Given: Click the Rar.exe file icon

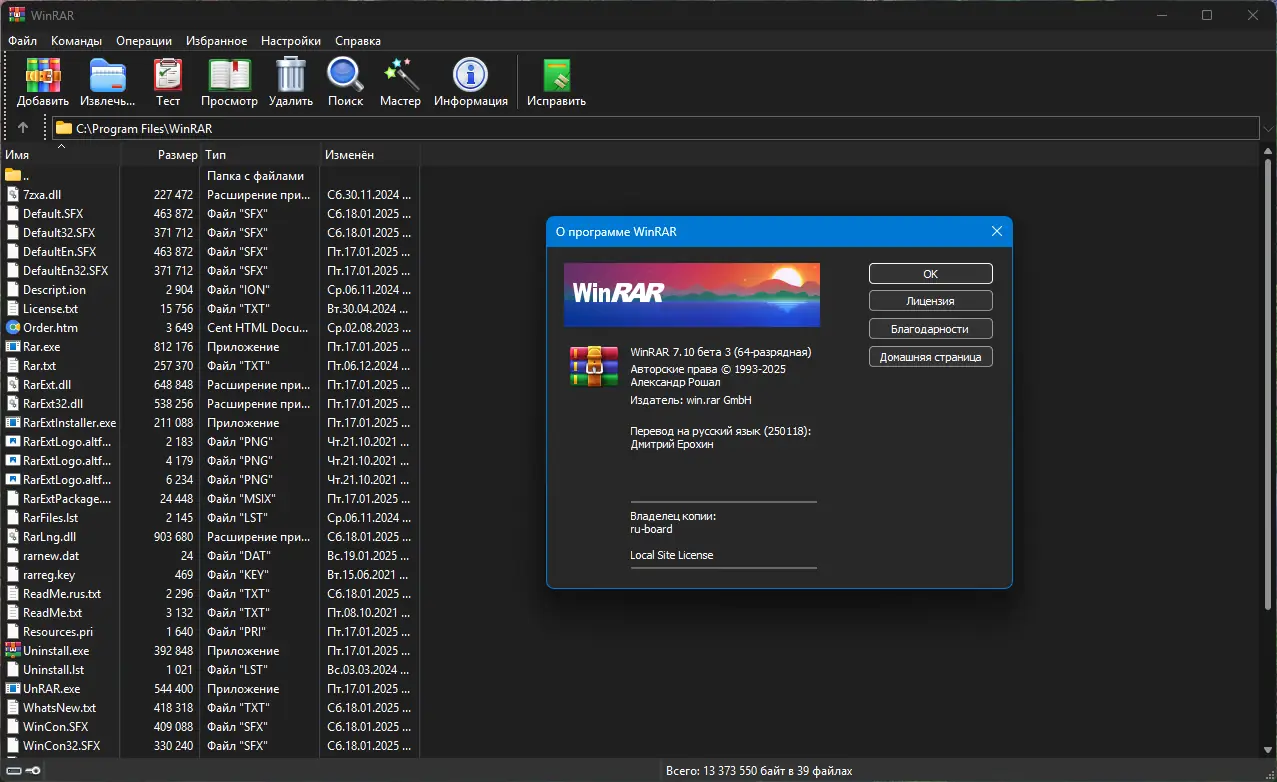Looking at the screenshot, I should tap(13, 346).
